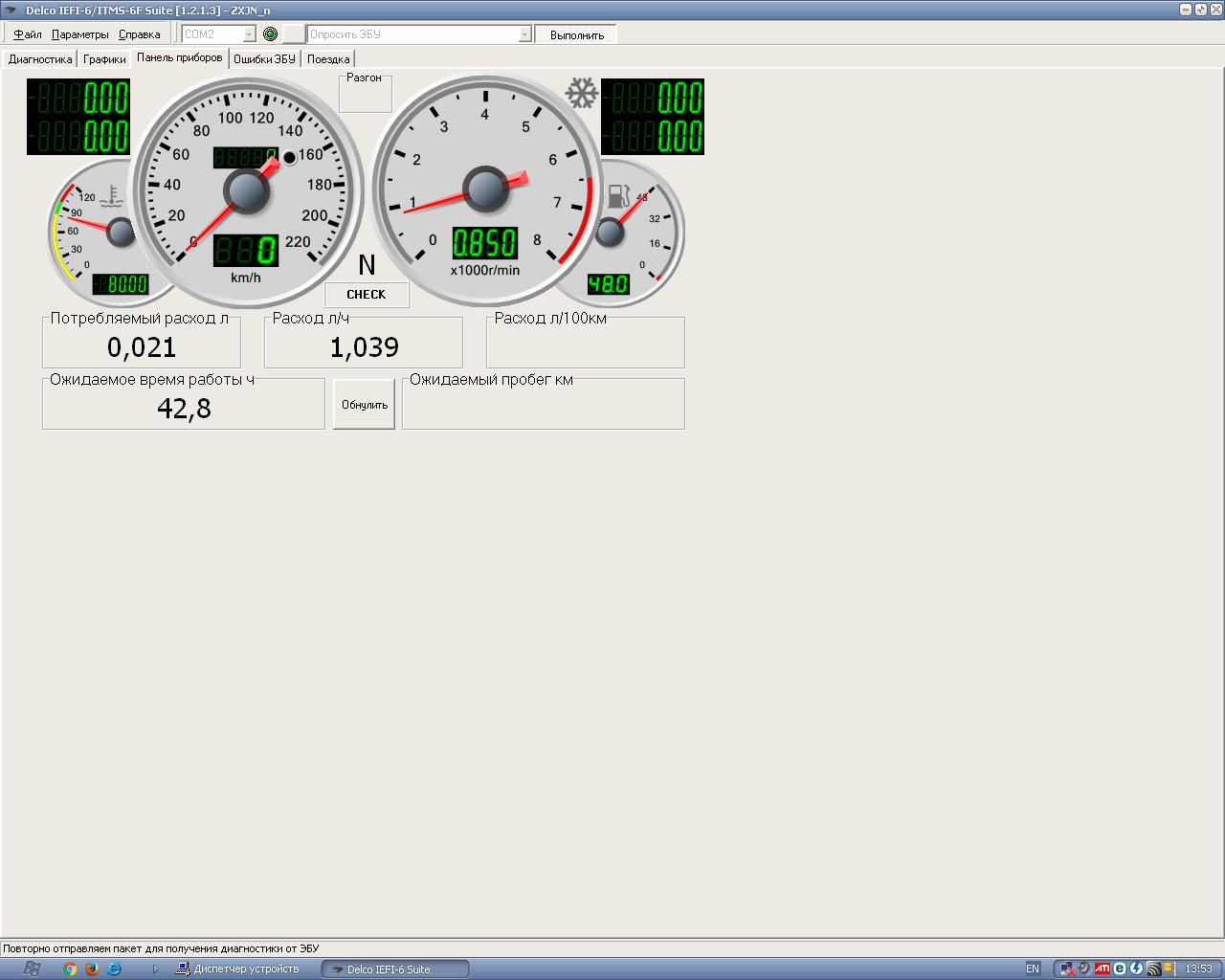The width and height of the screenshot is (1225, 980).
Task: Click the blue lightning bolt tray icon
Action: click(x=1136, y=969)
